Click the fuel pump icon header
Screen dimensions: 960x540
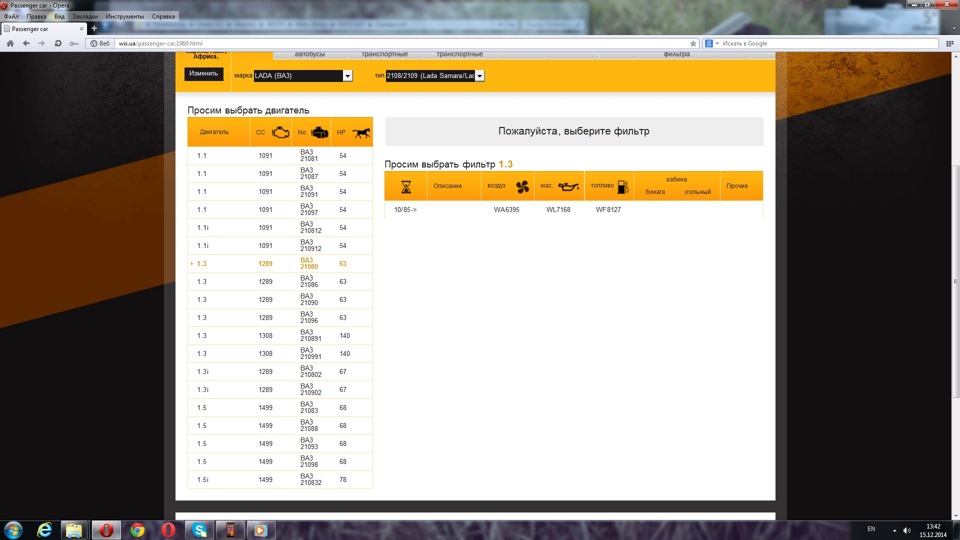pyautogui.click(x=623, y=187)
